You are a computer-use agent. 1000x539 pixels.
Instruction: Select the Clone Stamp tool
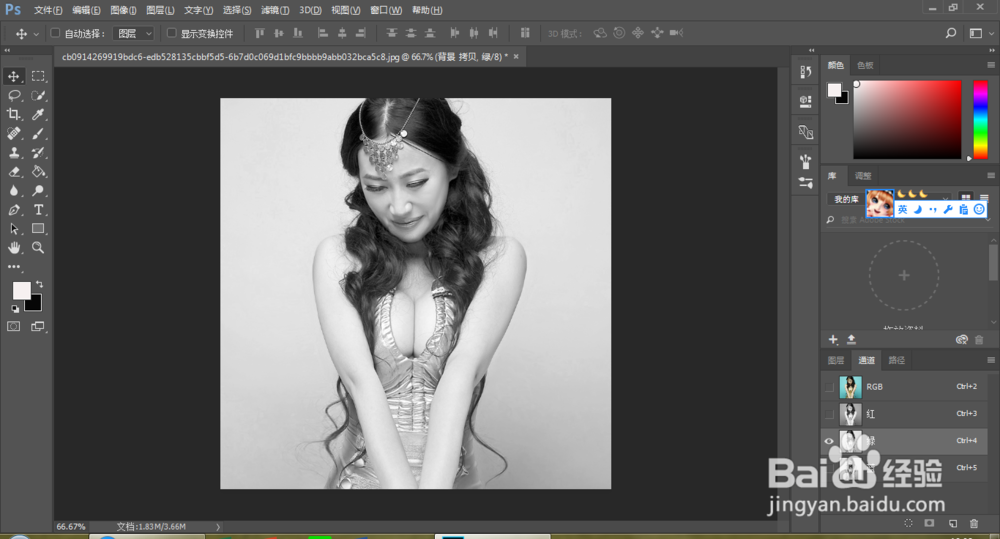(x=13, y=152)
